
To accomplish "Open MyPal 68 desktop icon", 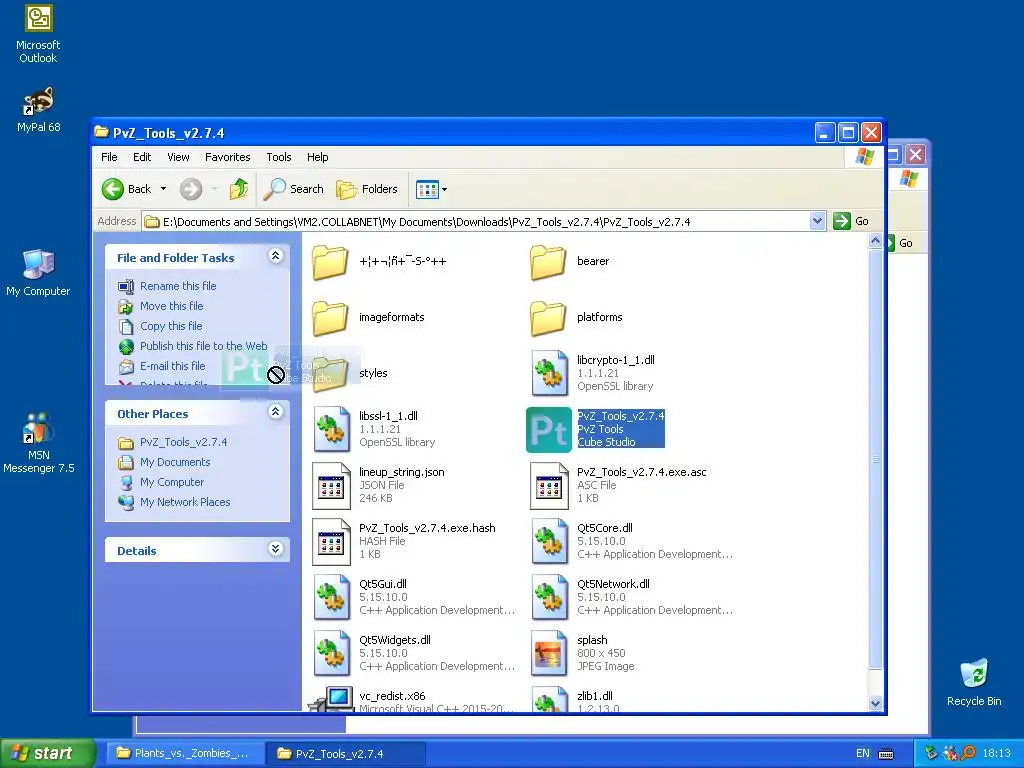I will click(38, 110).
